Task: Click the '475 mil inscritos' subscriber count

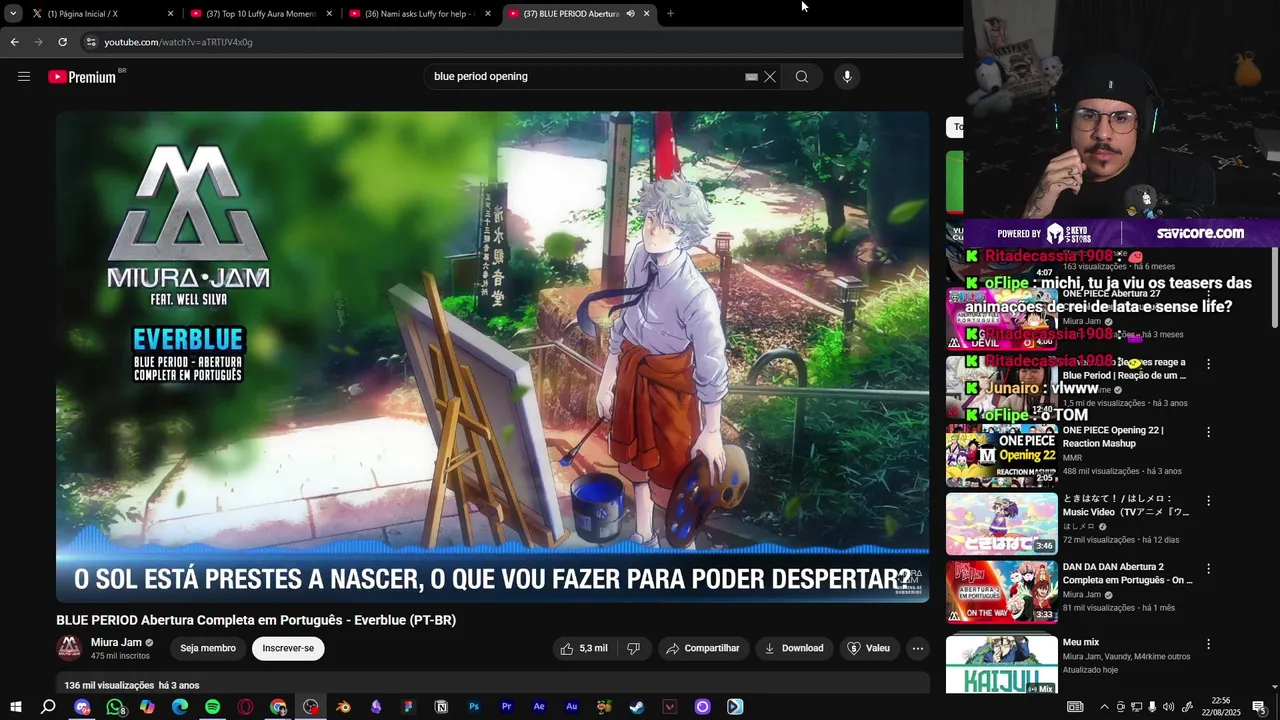Action: [x=120, y=656]
